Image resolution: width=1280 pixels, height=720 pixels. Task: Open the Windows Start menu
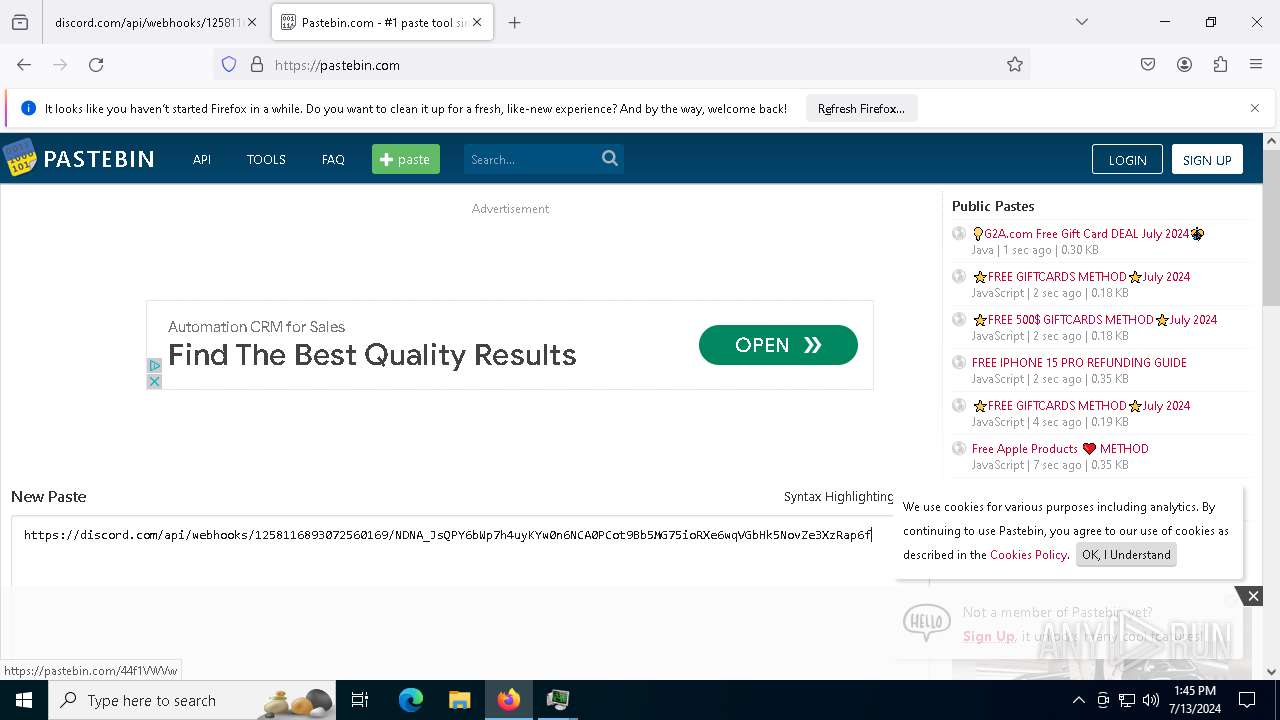[24, 700]
